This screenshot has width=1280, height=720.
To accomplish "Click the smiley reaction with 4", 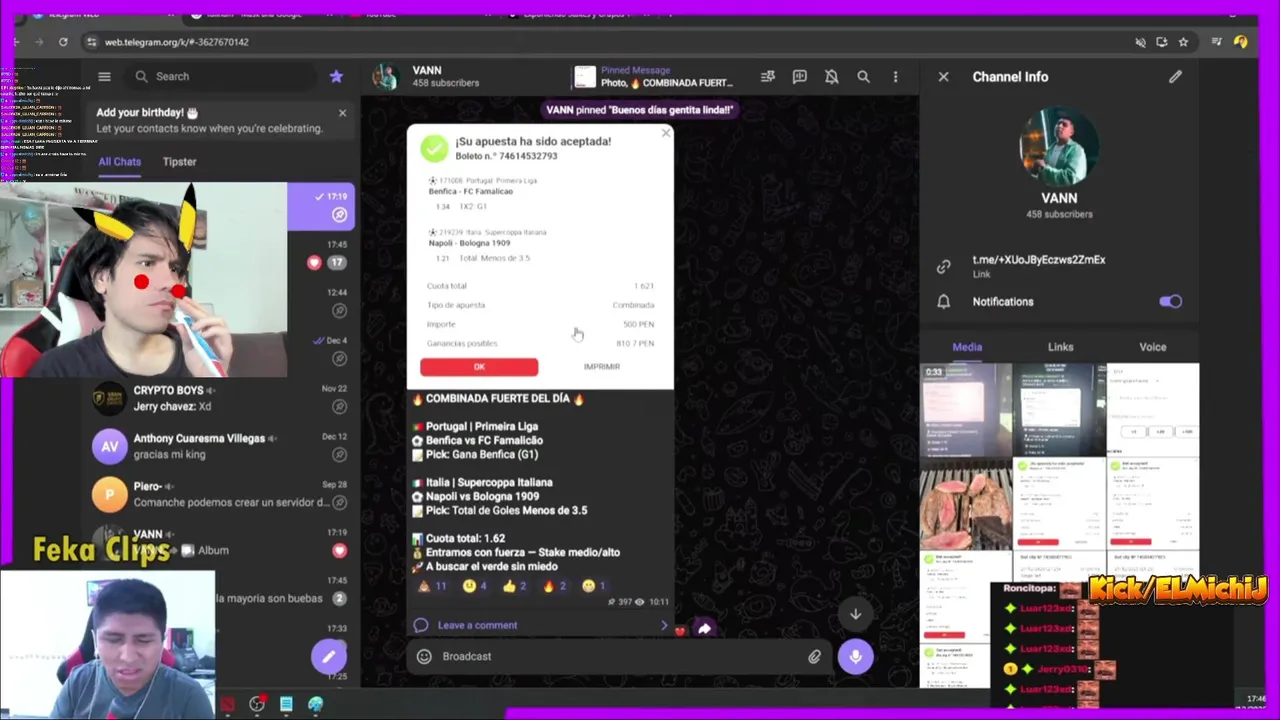I will [x=474, y=586].
